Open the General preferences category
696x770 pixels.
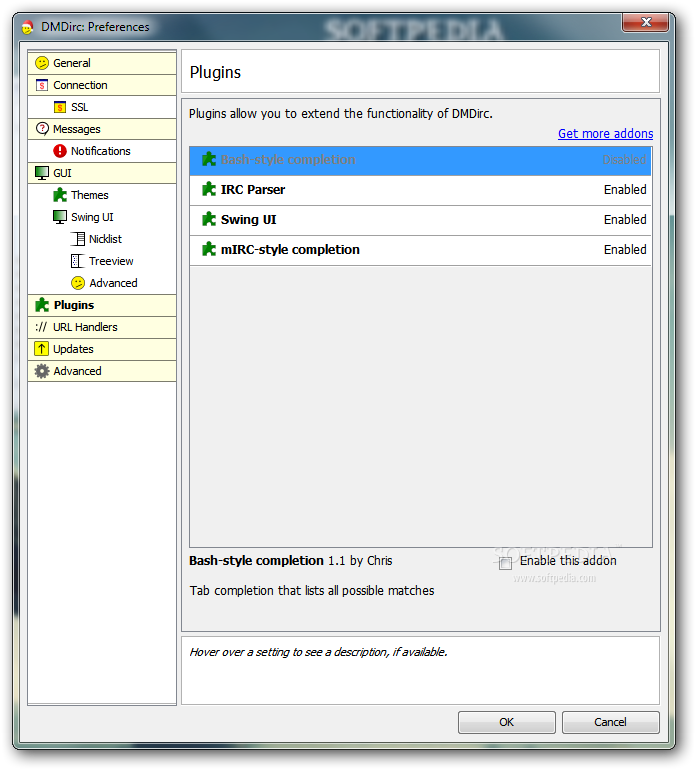(102, 63)
